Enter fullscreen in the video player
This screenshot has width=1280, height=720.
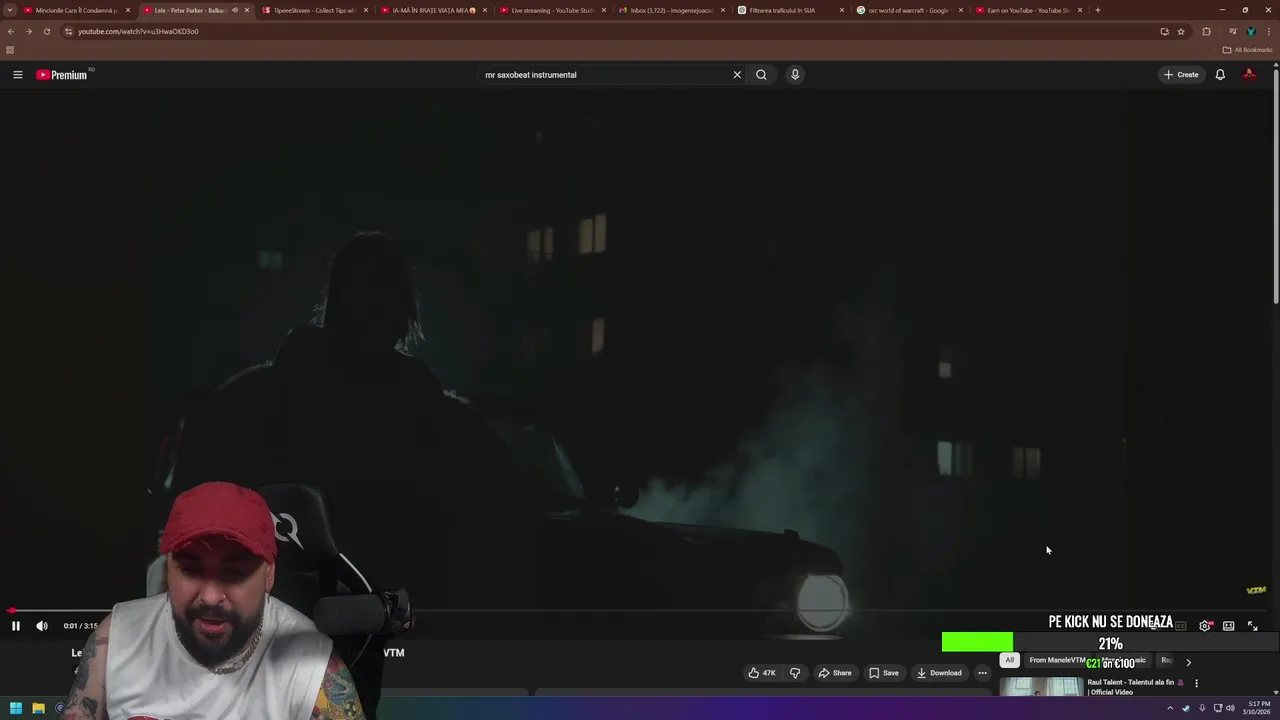1252,626
